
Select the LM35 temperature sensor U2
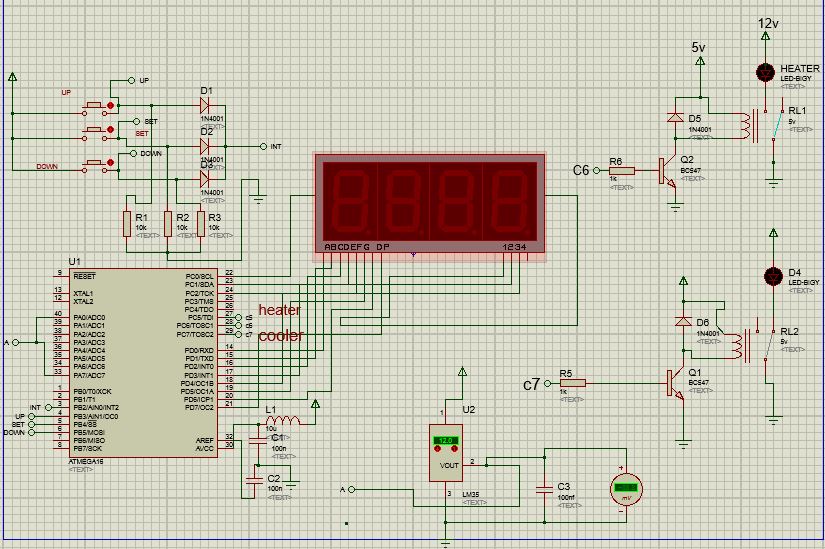click(x=445, y=453)
